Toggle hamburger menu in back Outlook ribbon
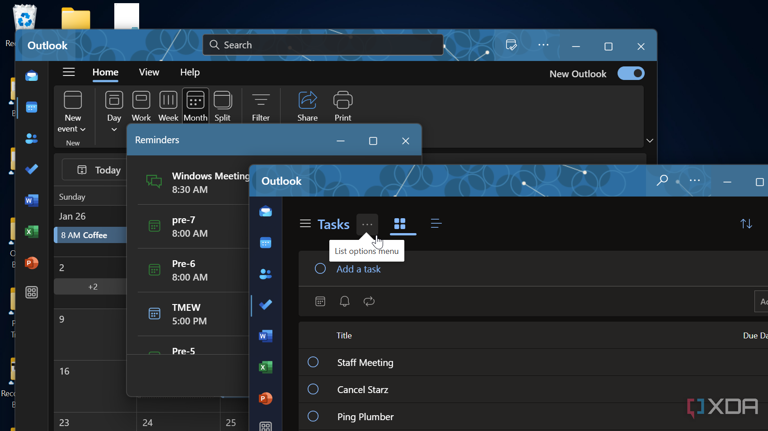Screen dimensions: 768x431 [x=69, y=72]
